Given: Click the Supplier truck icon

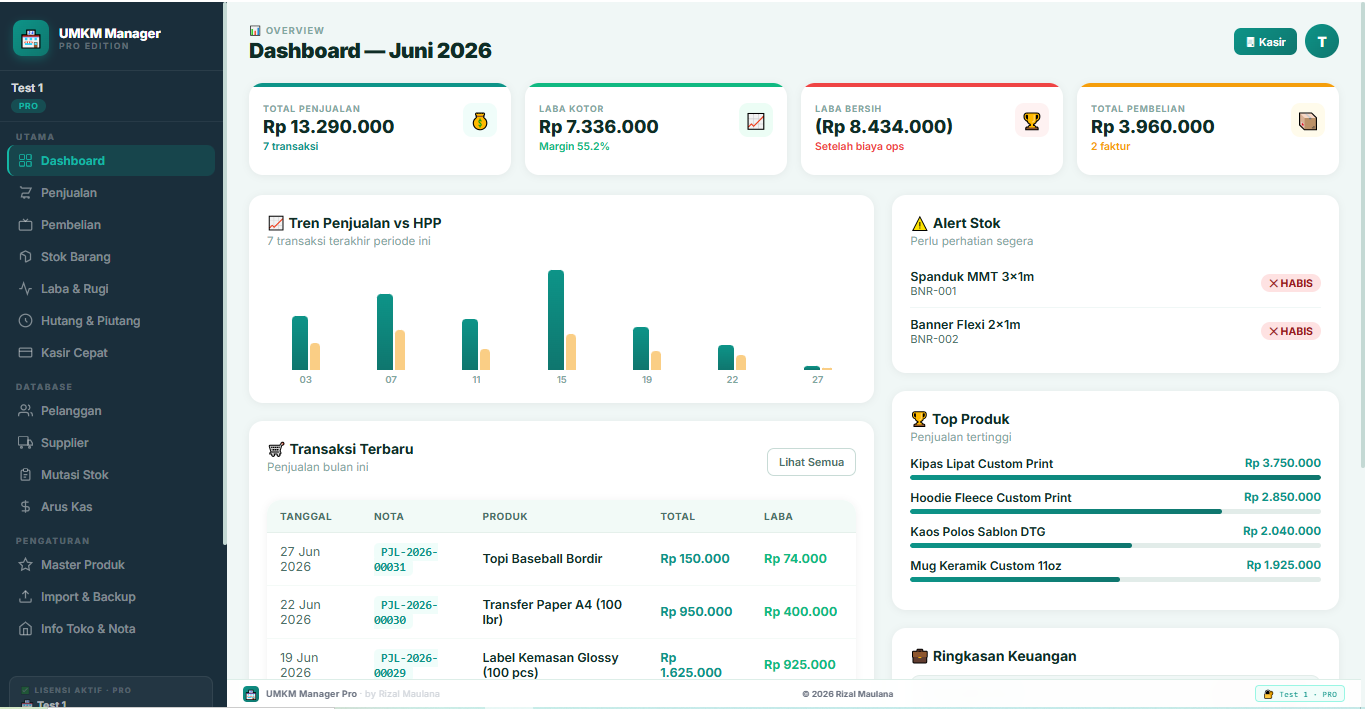Looking at the screenshot, I should [26, 443].
